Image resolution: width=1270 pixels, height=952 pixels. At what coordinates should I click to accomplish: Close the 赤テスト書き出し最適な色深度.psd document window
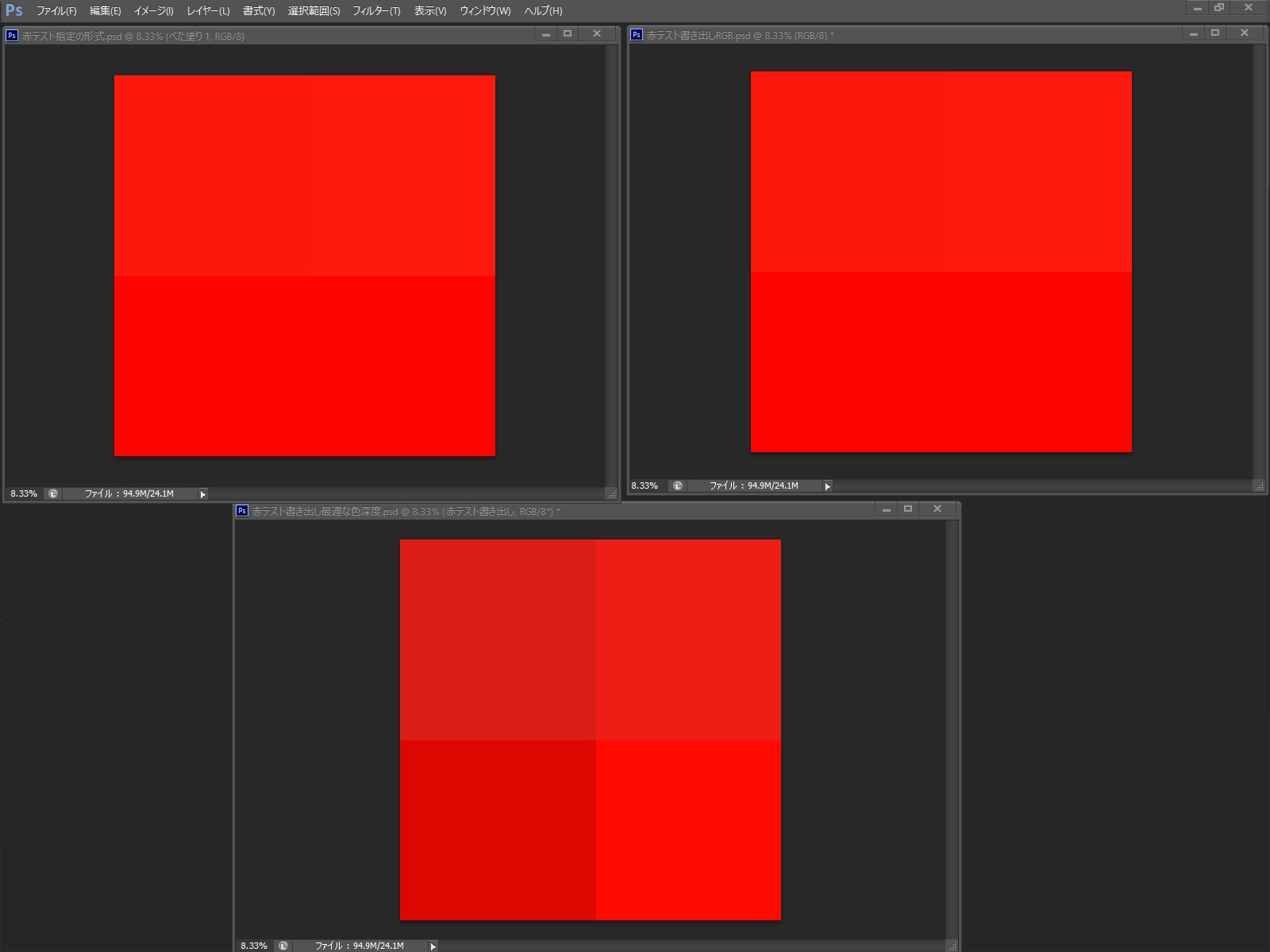937,509
